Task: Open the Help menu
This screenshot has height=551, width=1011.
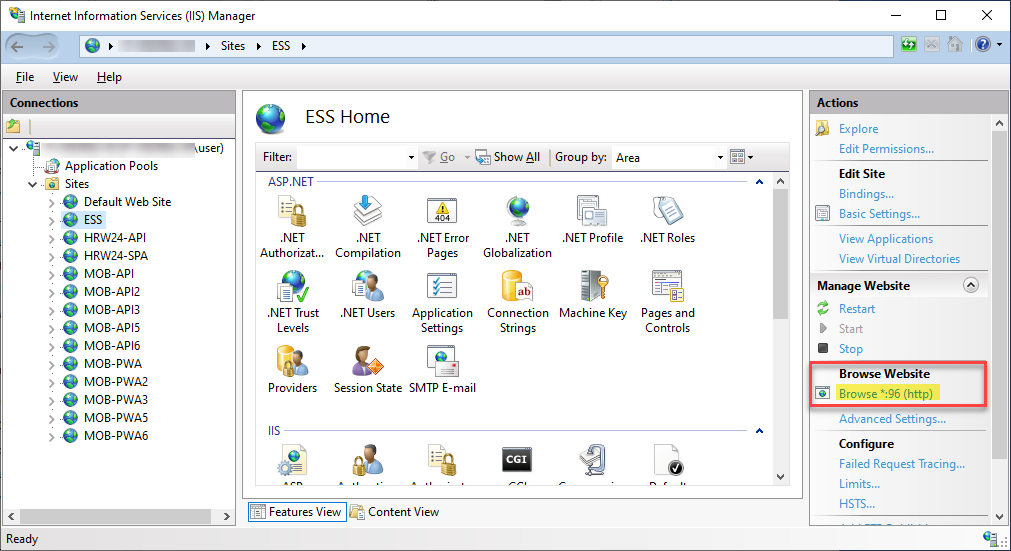Action: click(109, 77)
